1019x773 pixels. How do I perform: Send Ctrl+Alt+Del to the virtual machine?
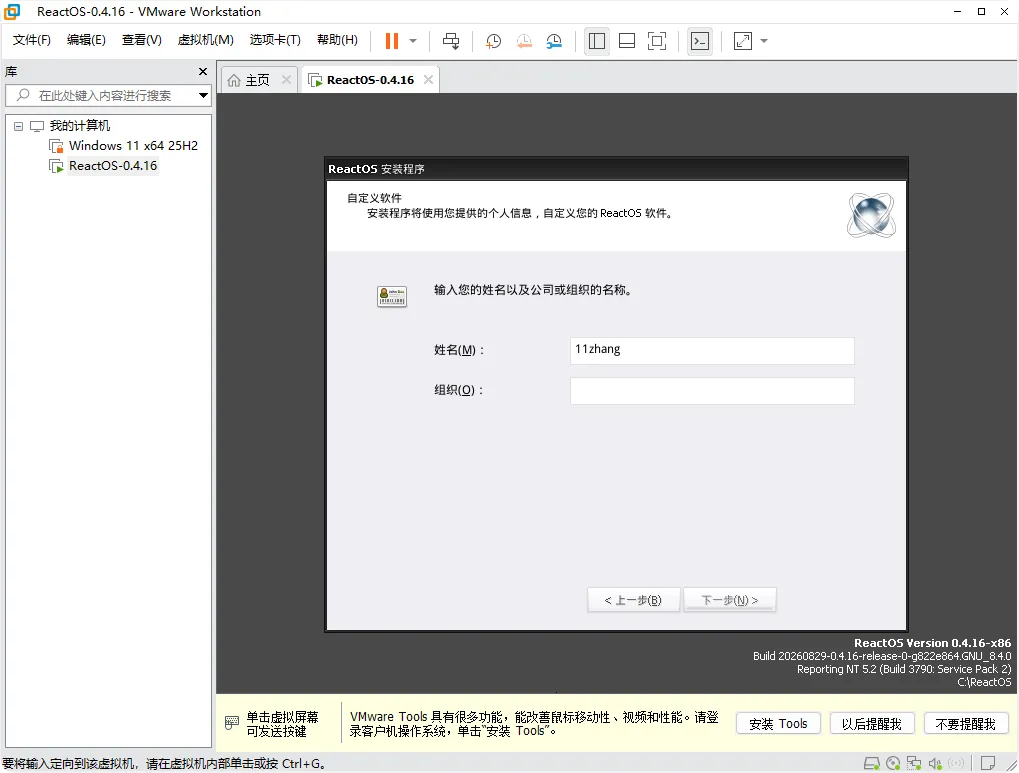tap(451, 41)
